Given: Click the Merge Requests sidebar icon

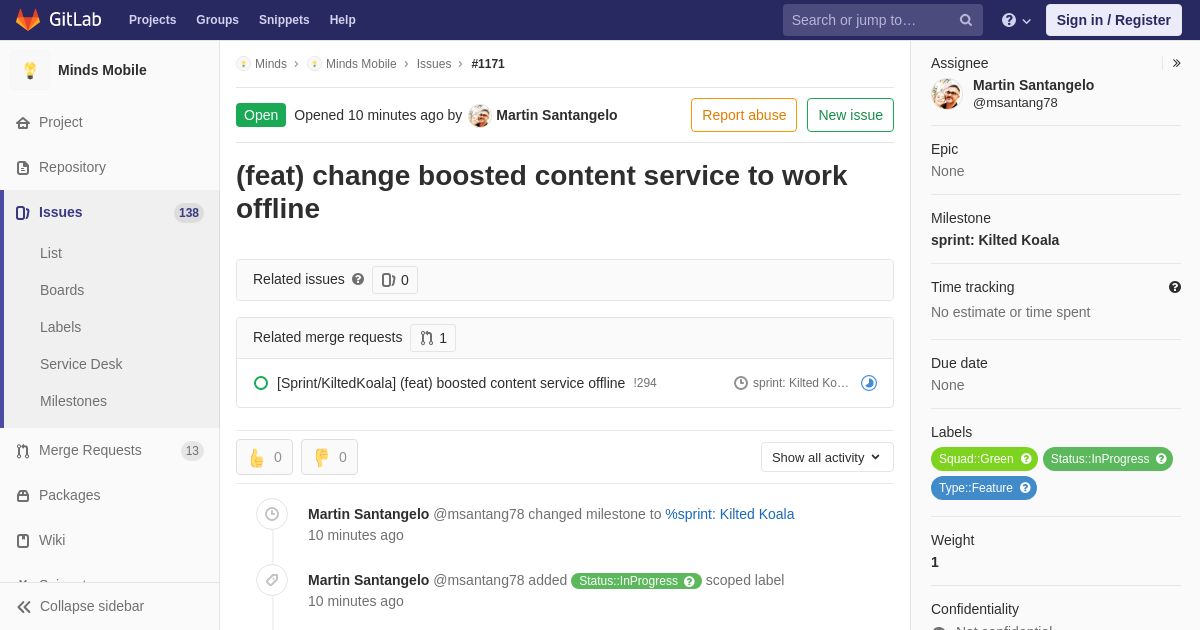Looking at the screenshot, I should click(x=23, y=451).
